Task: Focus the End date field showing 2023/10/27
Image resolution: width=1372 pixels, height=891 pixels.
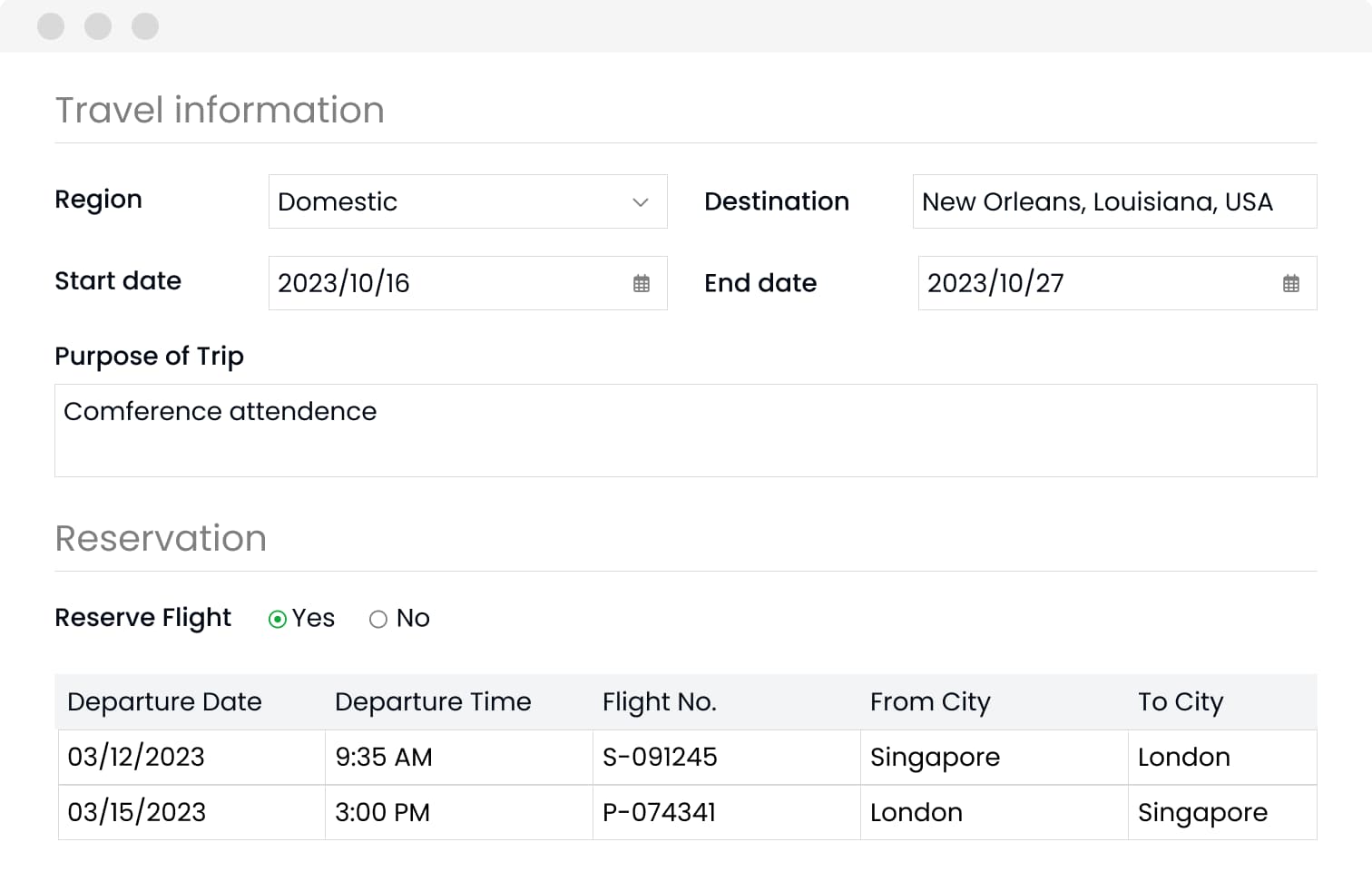Action: tap(1089, 283)
